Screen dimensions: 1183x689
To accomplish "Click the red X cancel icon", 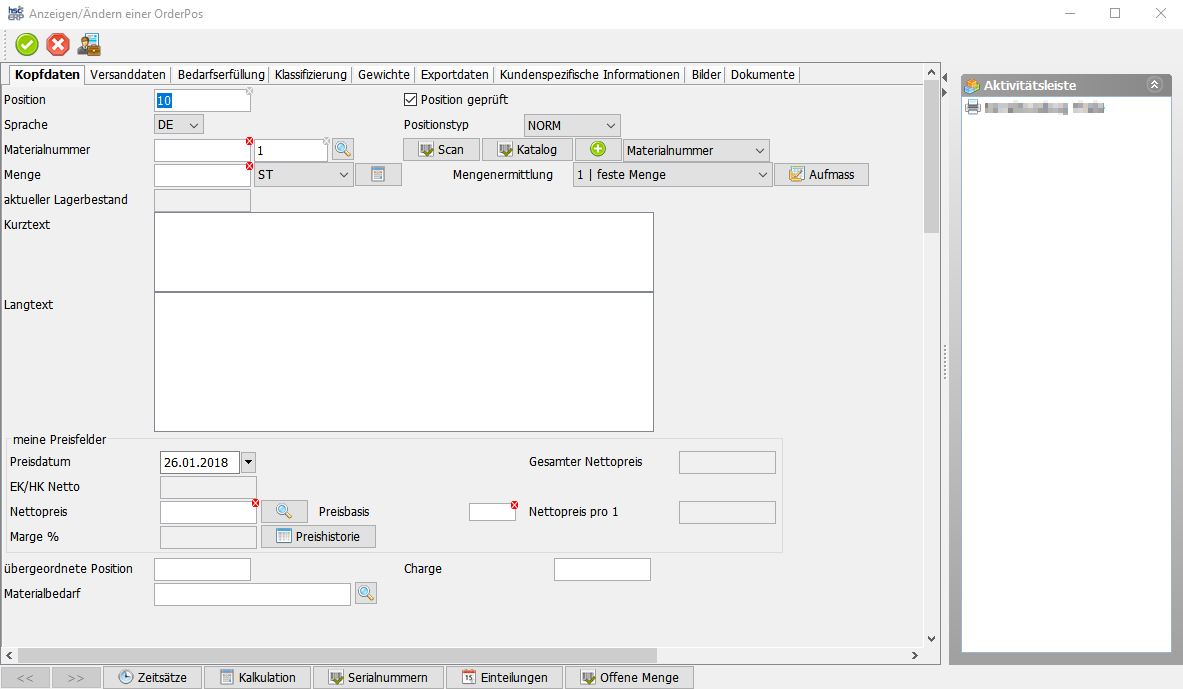I will (58, 44).
